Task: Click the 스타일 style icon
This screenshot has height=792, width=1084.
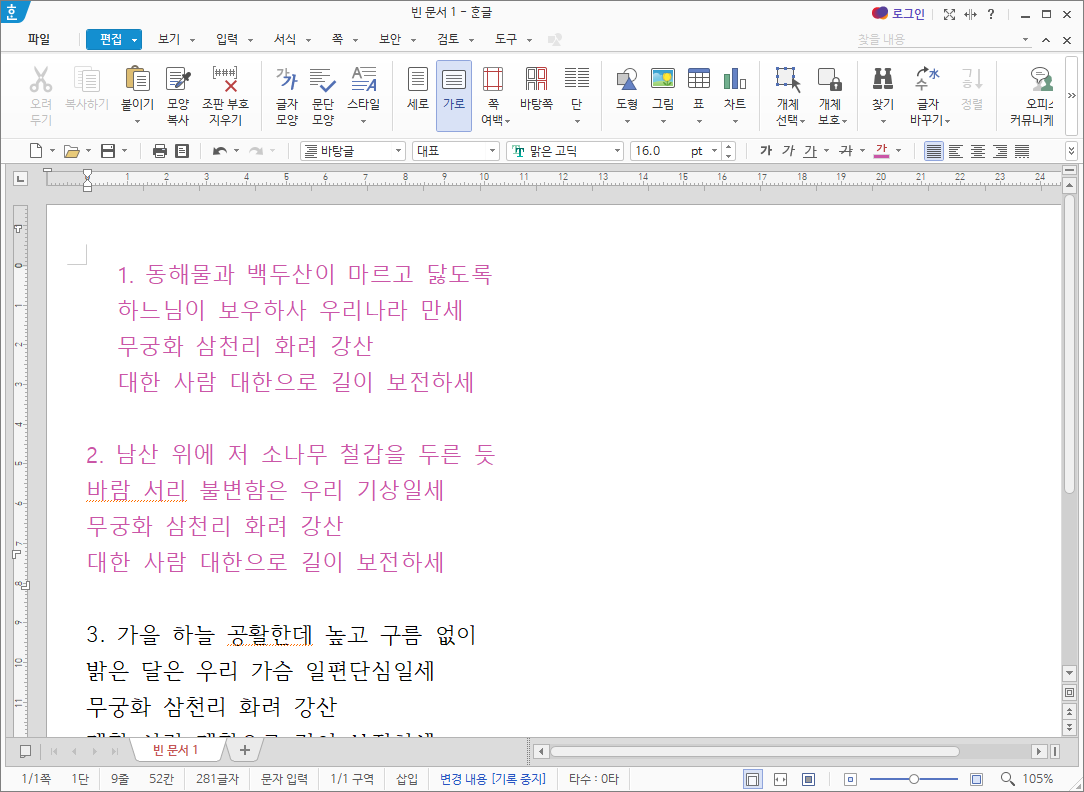Action: [x=364, y=79]
